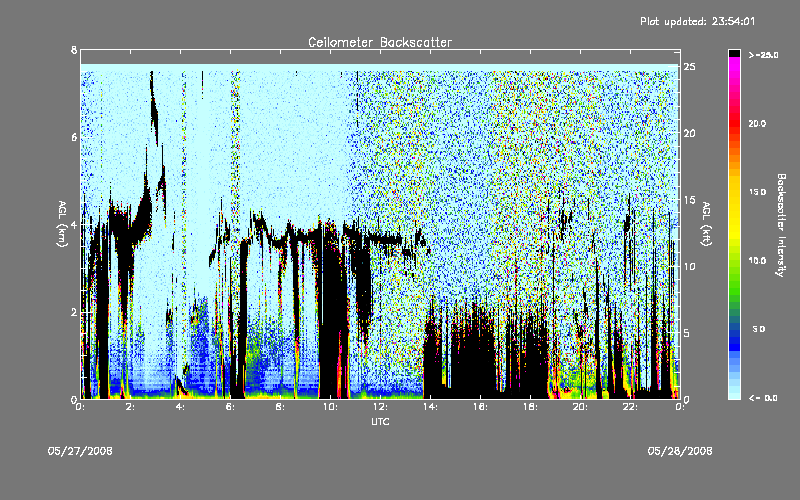Click the 18: tick label on the UTC axis
This screenshot has height=500, width=800.
tap(530, 407)
